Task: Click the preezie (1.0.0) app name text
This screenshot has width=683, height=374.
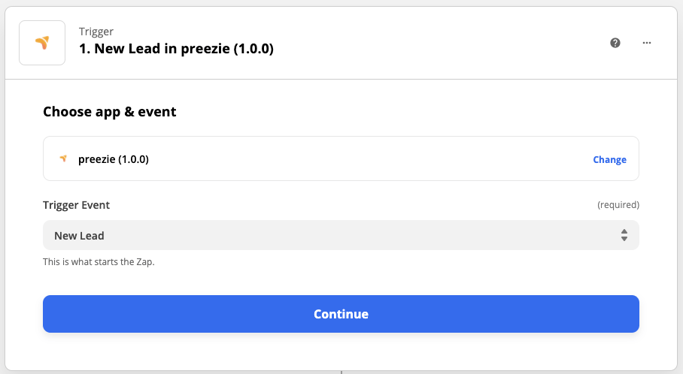Action: [x=113, y=159]
